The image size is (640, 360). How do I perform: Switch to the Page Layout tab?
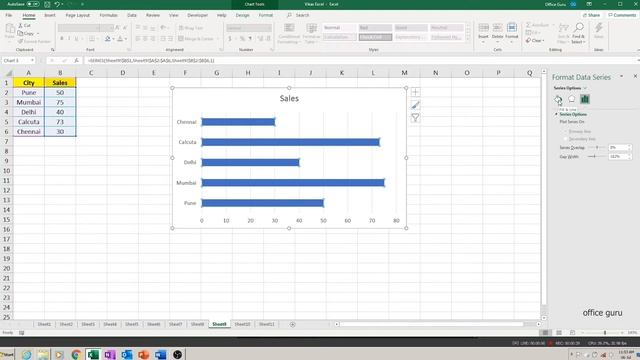[78, 15]
